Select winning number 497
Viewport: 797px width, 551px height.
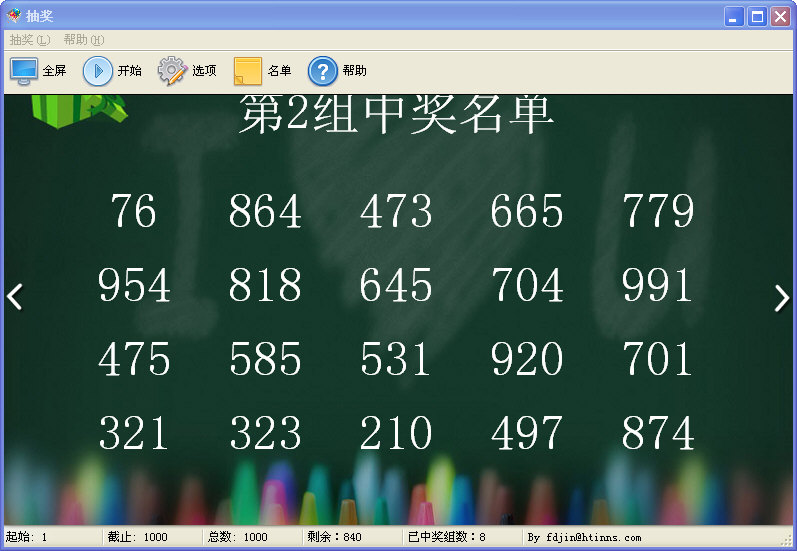527,433
